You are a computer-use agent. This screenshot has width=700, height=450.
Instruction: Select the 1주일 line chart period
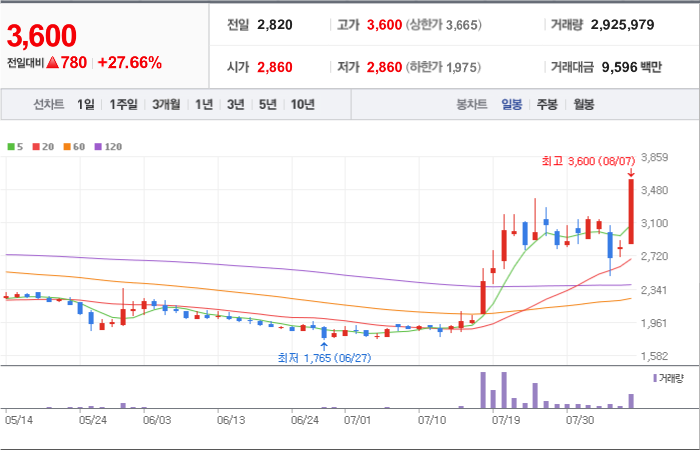[123, 104]
